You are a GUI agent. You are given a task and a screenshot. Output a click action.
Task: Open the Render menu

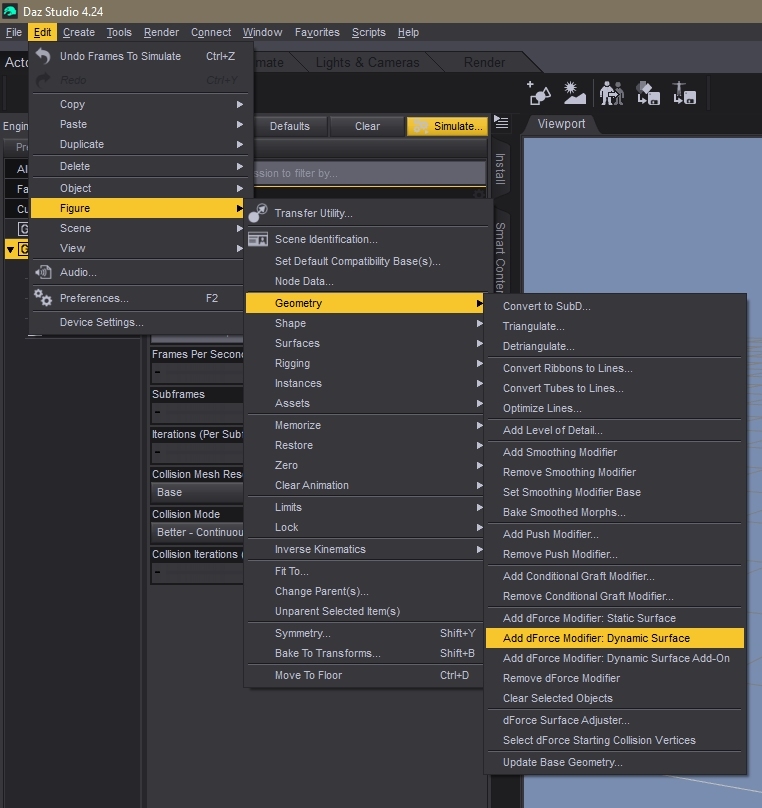[161, 32]
